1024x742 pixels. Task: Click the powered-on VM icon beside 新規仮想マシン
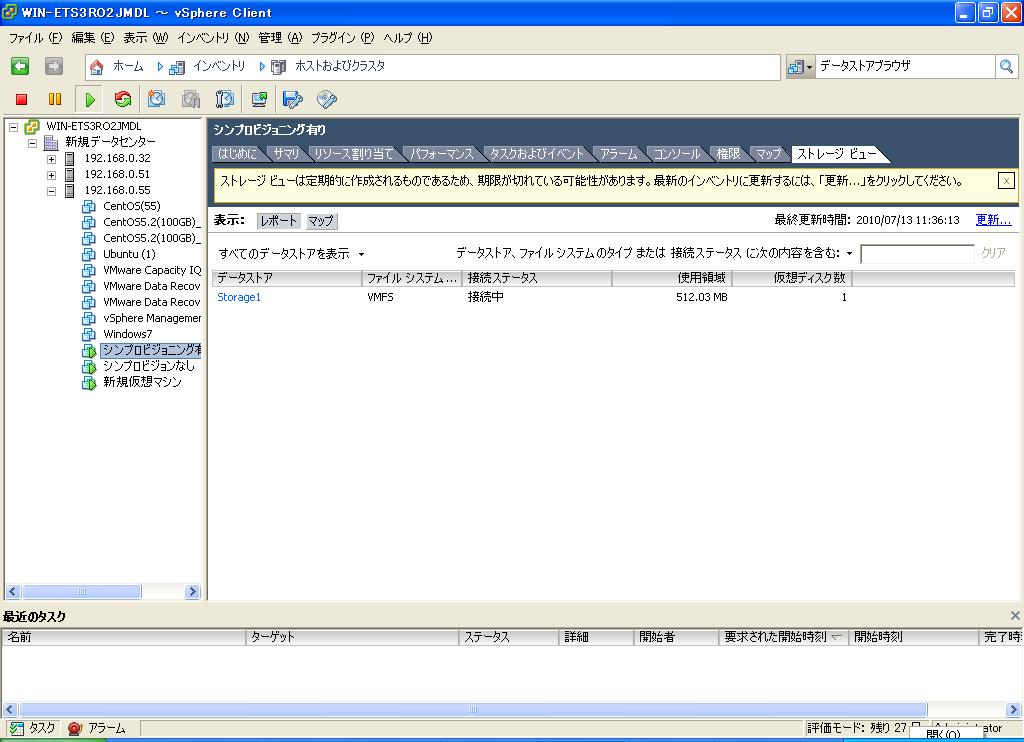89,383
